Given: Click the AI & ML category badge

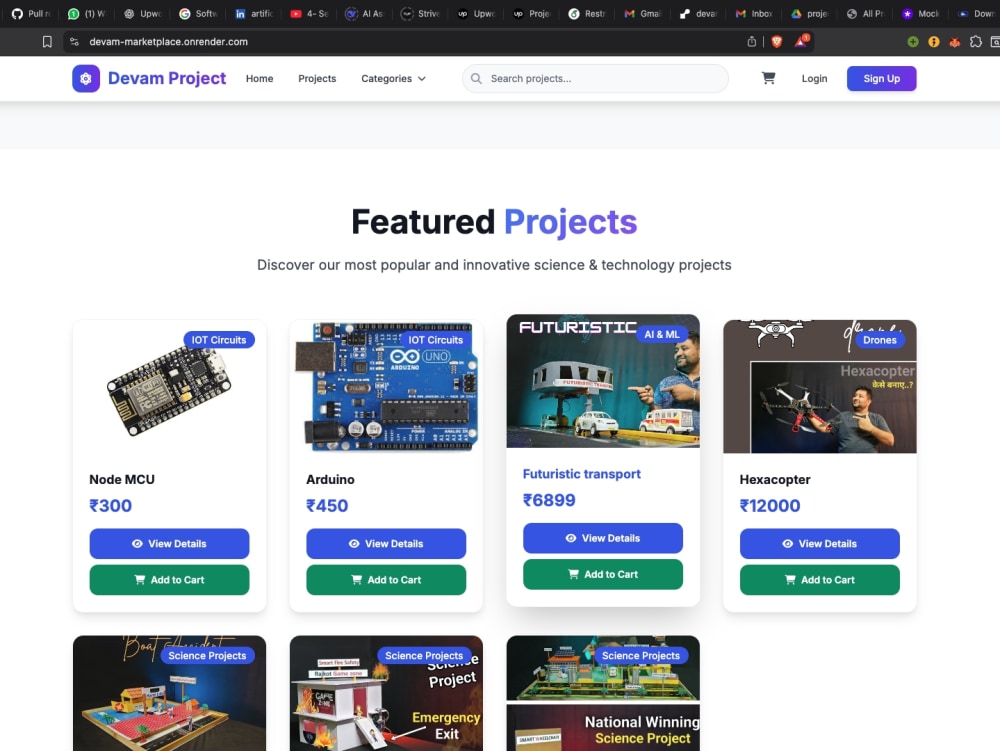Looking at the screenshot, I should pos(662,334).
